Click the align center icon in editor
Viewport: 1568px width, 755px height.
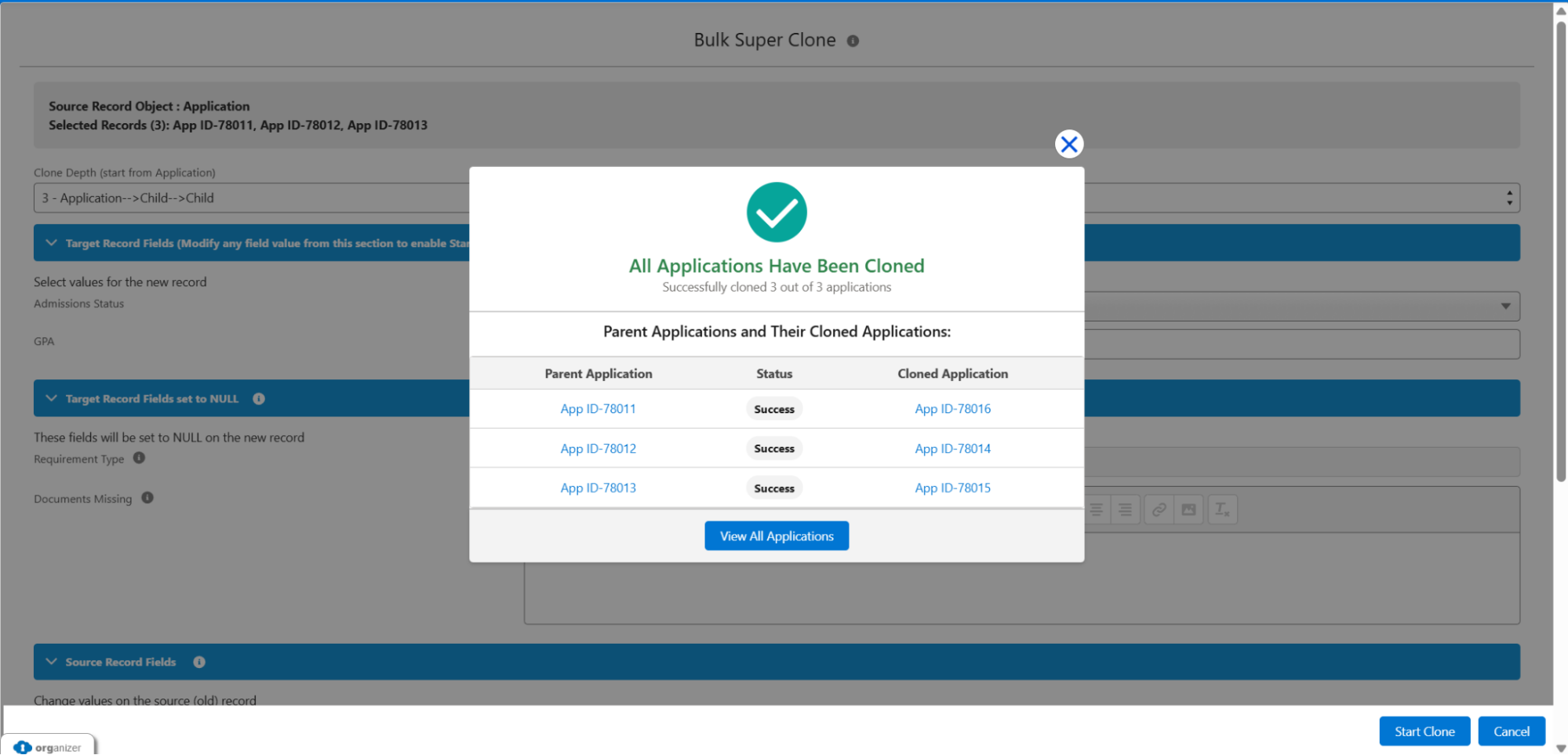1096,510
